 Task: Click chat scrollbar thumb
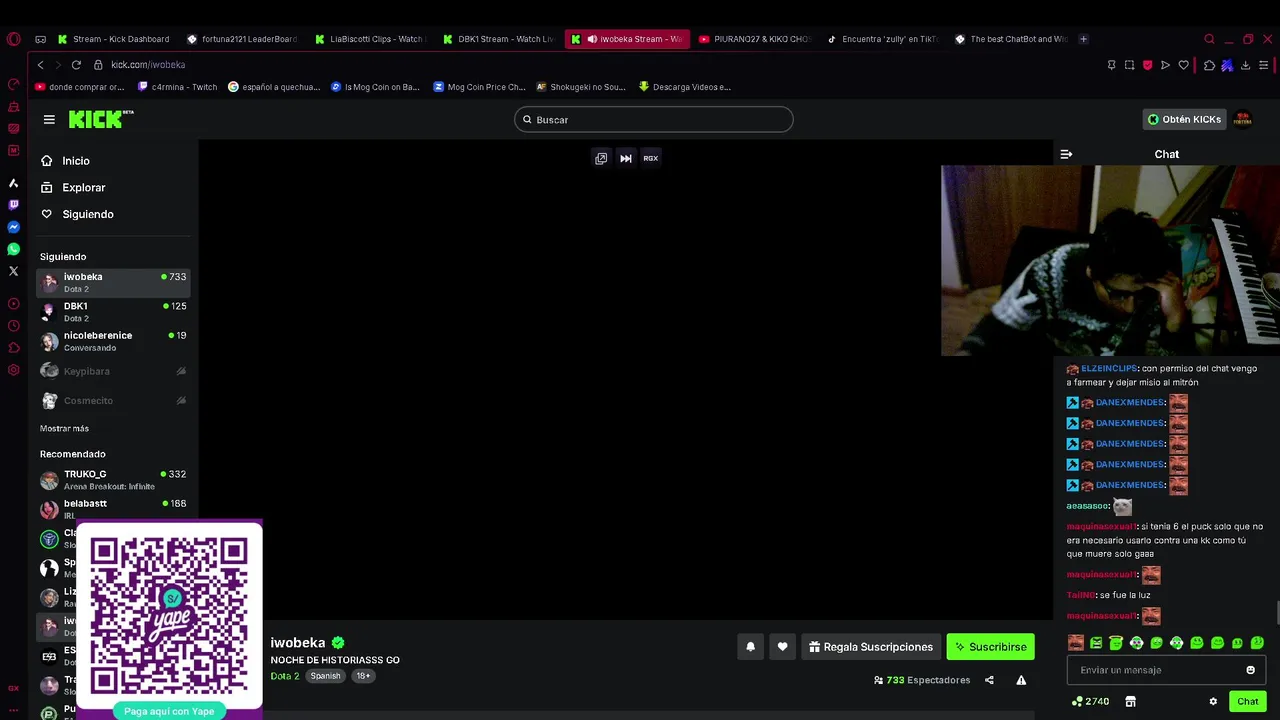click(1277, 611)
